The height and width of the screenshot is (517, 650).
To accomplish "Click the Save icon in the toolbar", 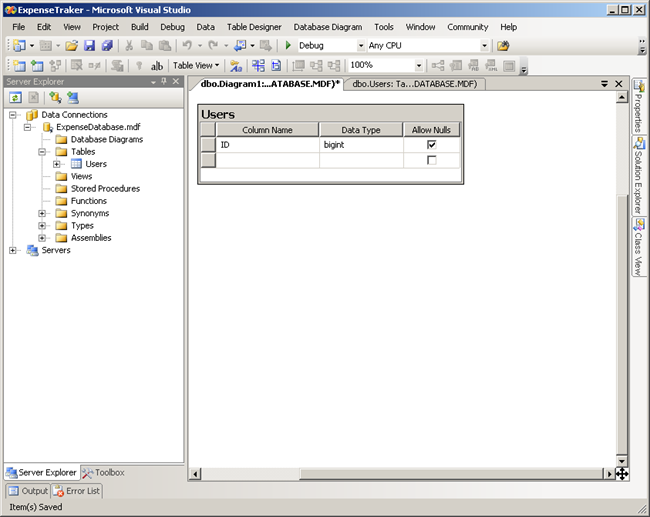I will 89,46.
